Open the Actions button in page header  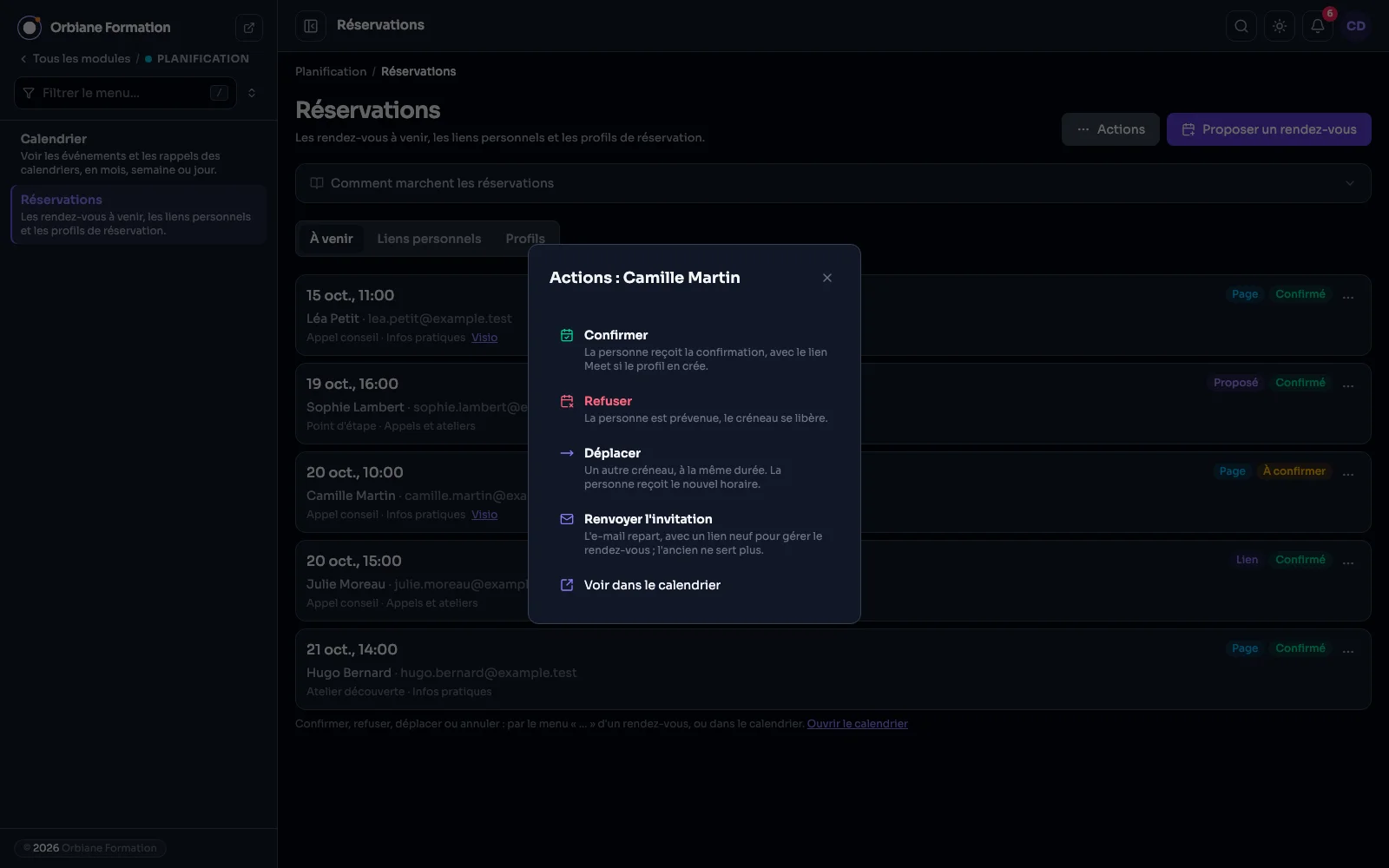(x=1110, y=129)
